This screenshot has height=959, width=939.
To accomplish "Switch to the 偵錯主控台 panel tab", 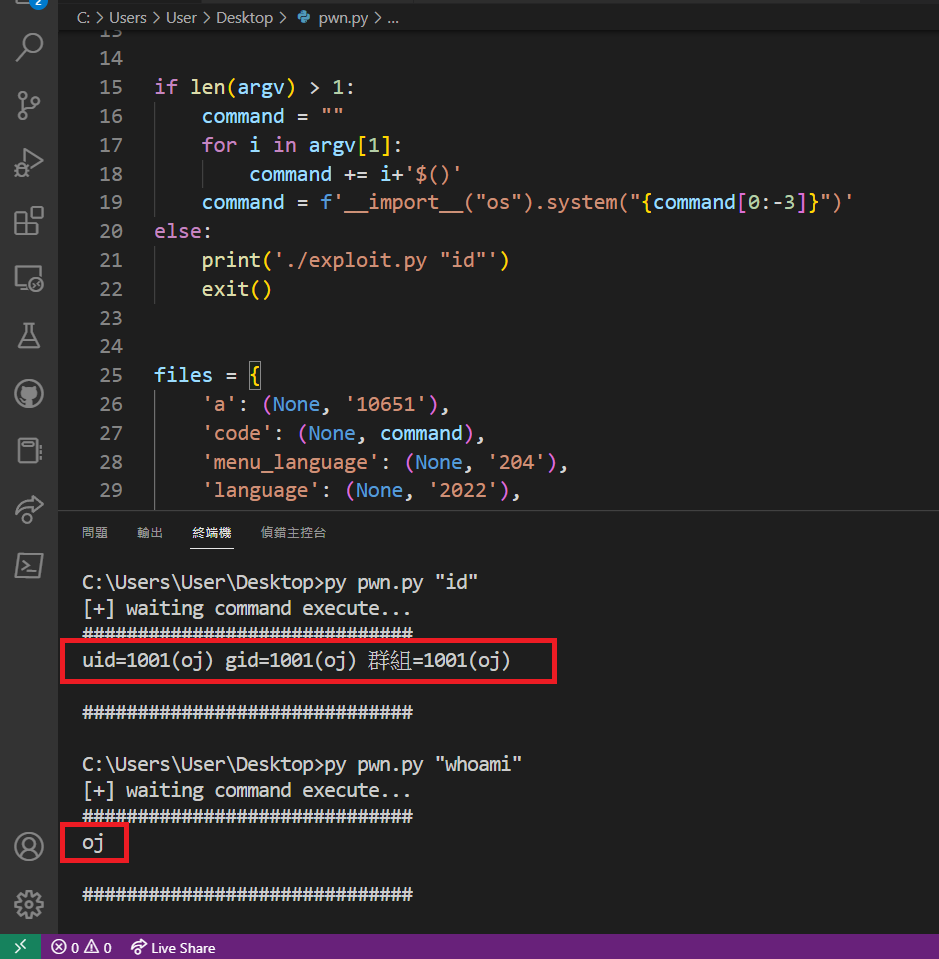I will tap(294, 533).
